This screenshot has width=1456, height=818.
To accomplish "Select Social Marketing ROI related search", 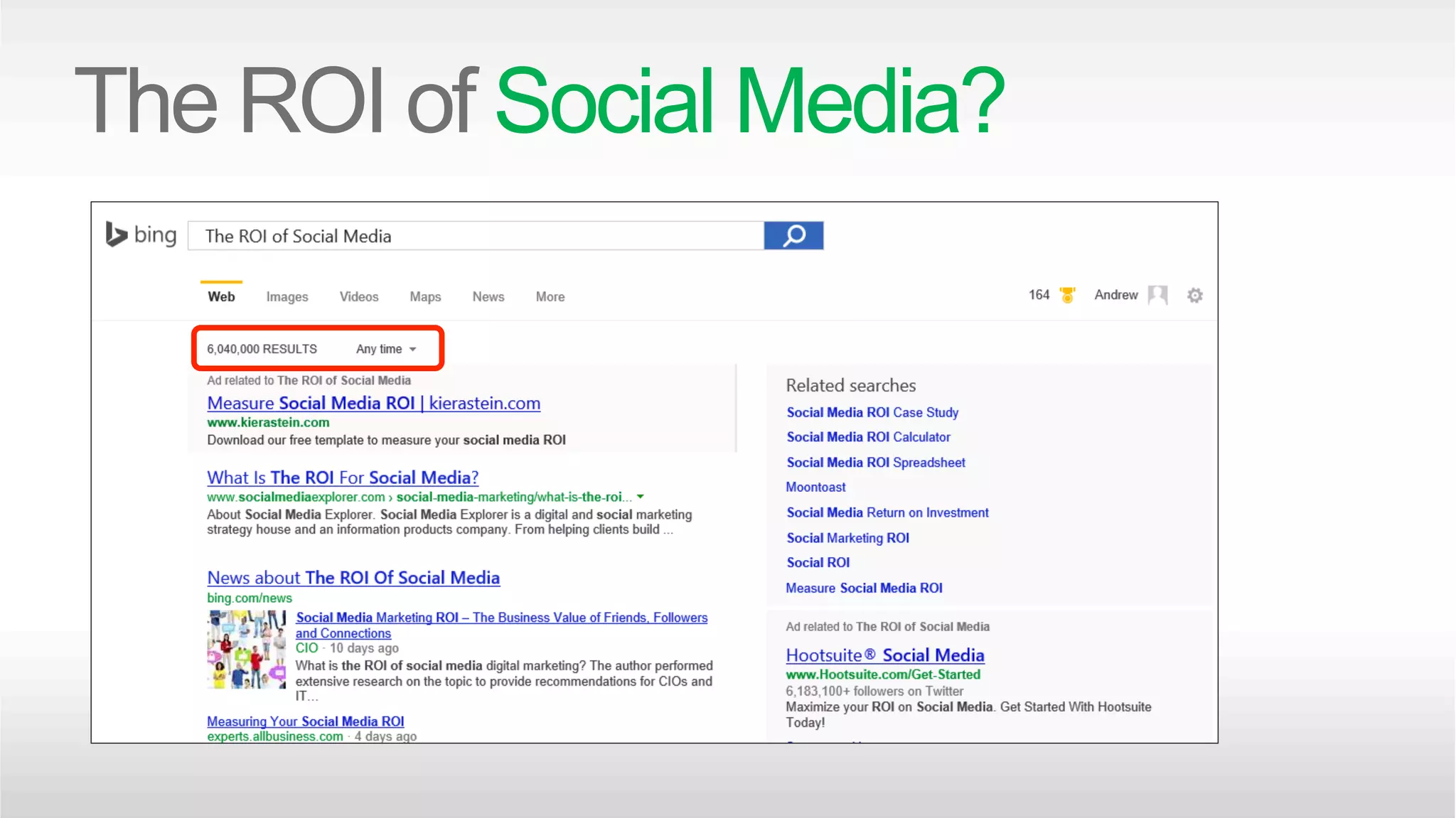I will (847, 538).
